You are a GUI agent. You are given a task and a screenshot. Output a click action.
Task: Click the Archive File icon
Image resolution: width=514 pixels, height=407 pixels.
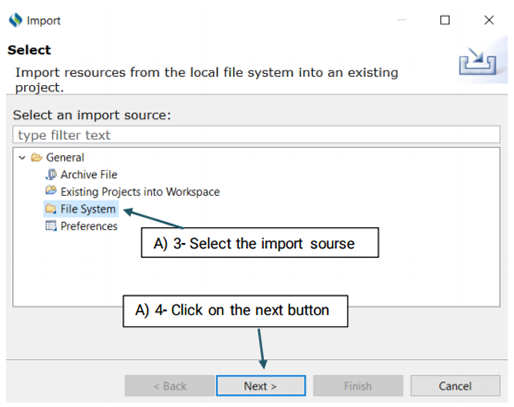tap(51, 174)
